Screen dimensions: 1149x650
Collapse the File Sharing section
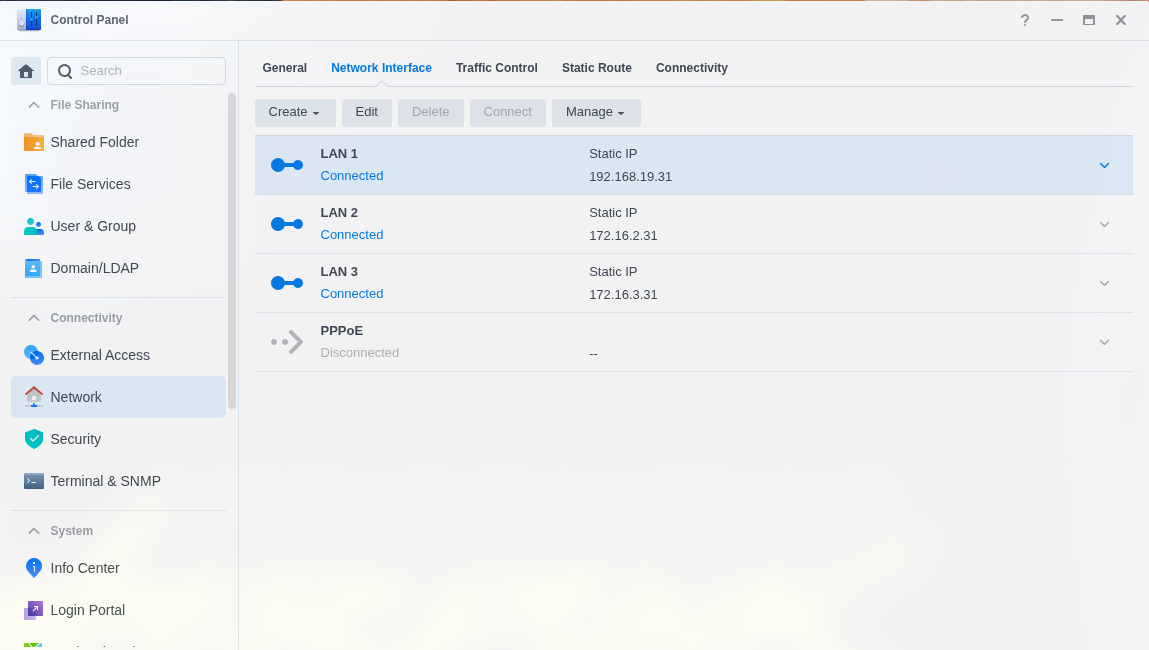34,106
